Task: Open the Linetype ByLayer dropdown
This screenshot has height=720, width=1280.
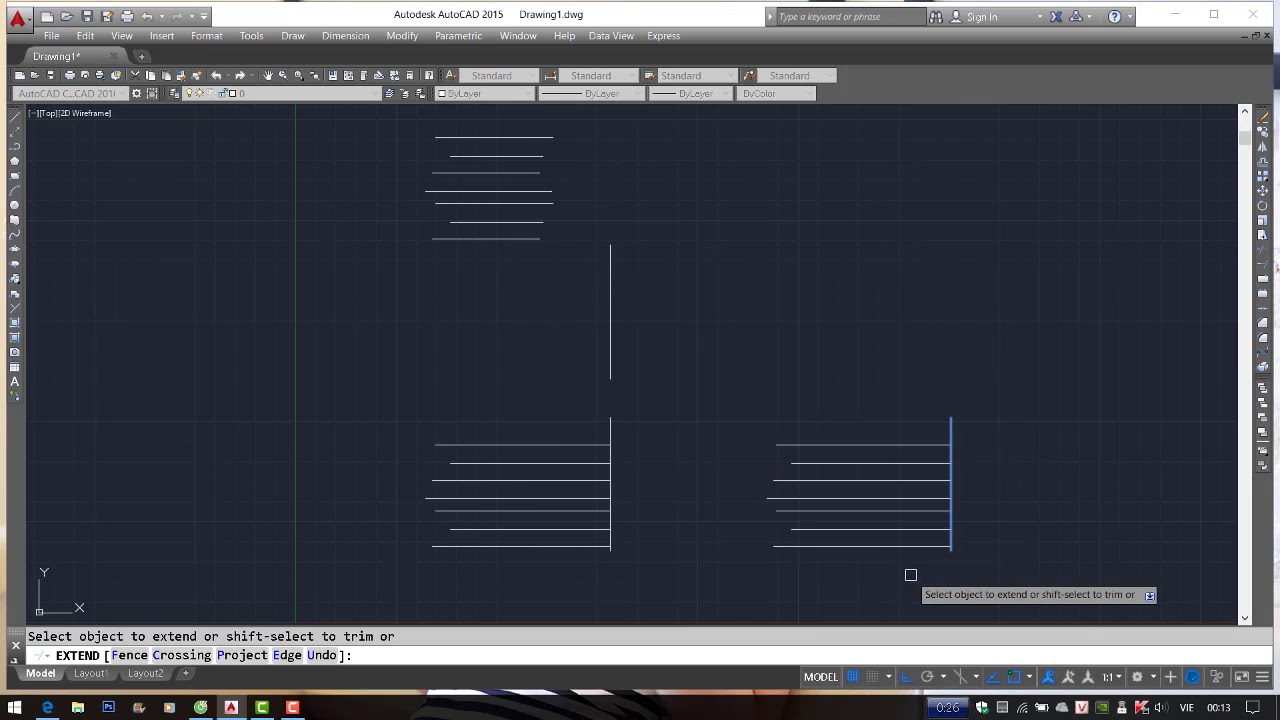Action: pyautogui.click(x=591, y=93)
